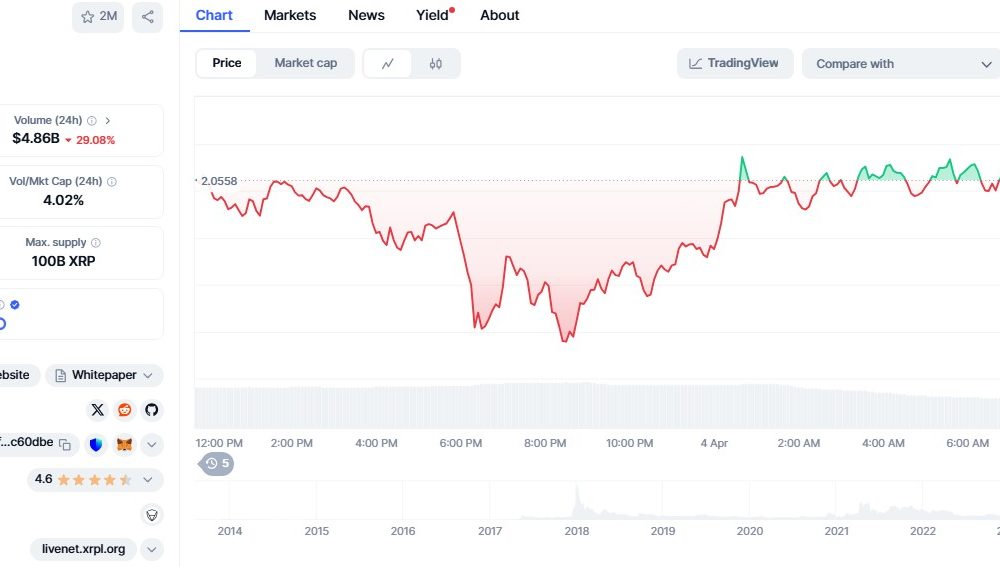Image resolution: width=1000 pixels, height=567 pixels.
Task: Open the News tab
Action: point(366,15)
